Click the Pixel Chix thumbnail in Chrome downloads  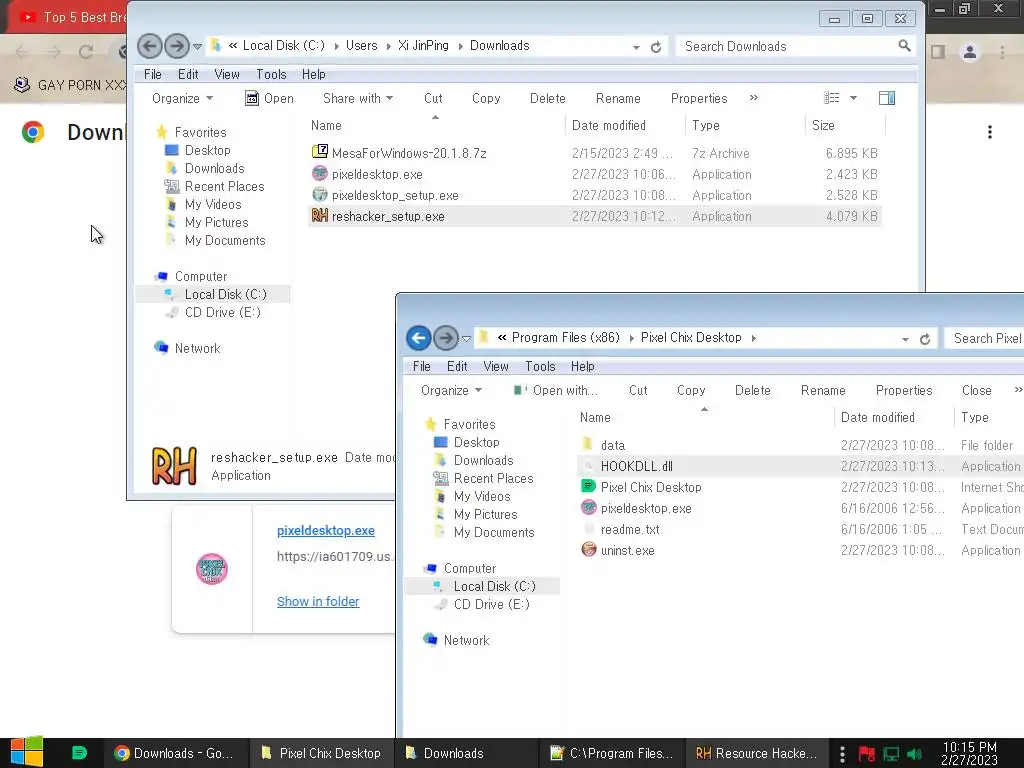point(212,569)
